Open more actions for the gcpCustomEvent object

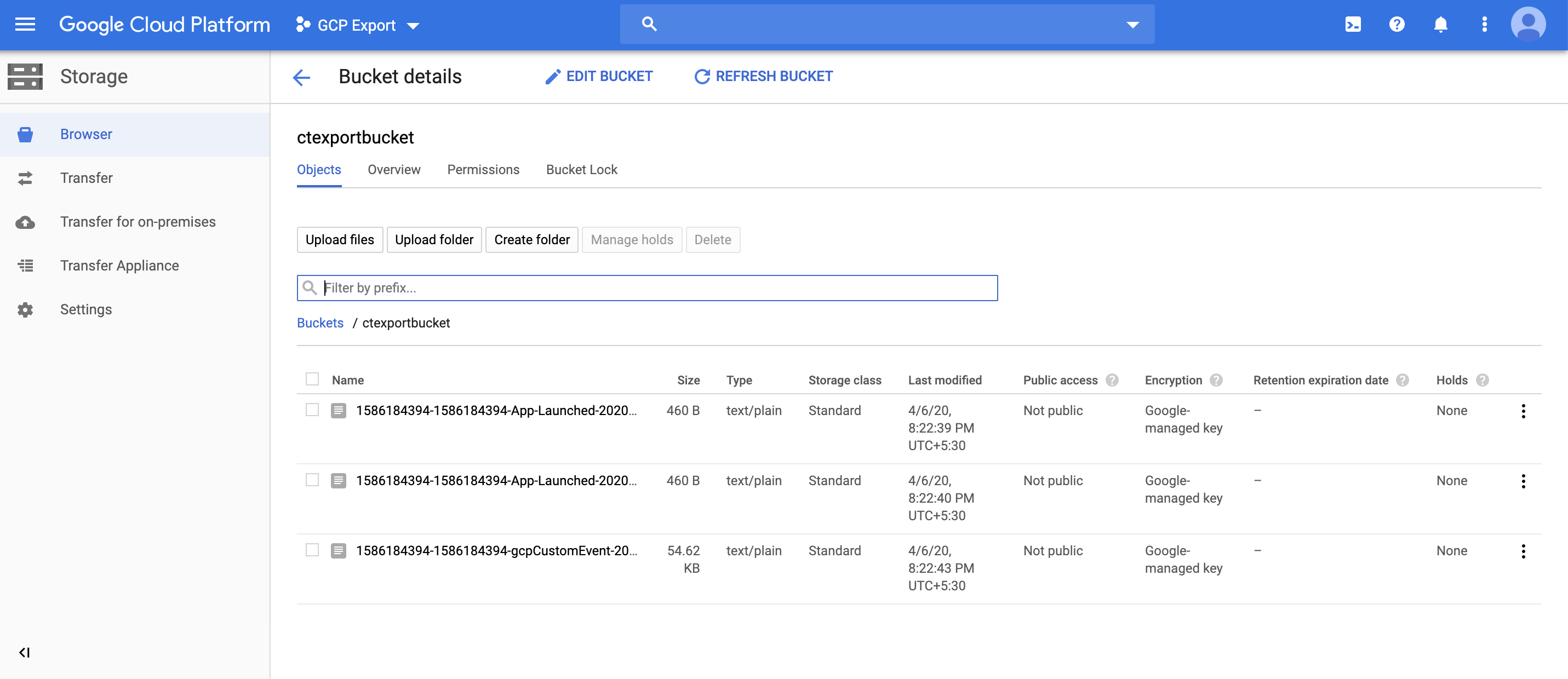click(1523, 551)
